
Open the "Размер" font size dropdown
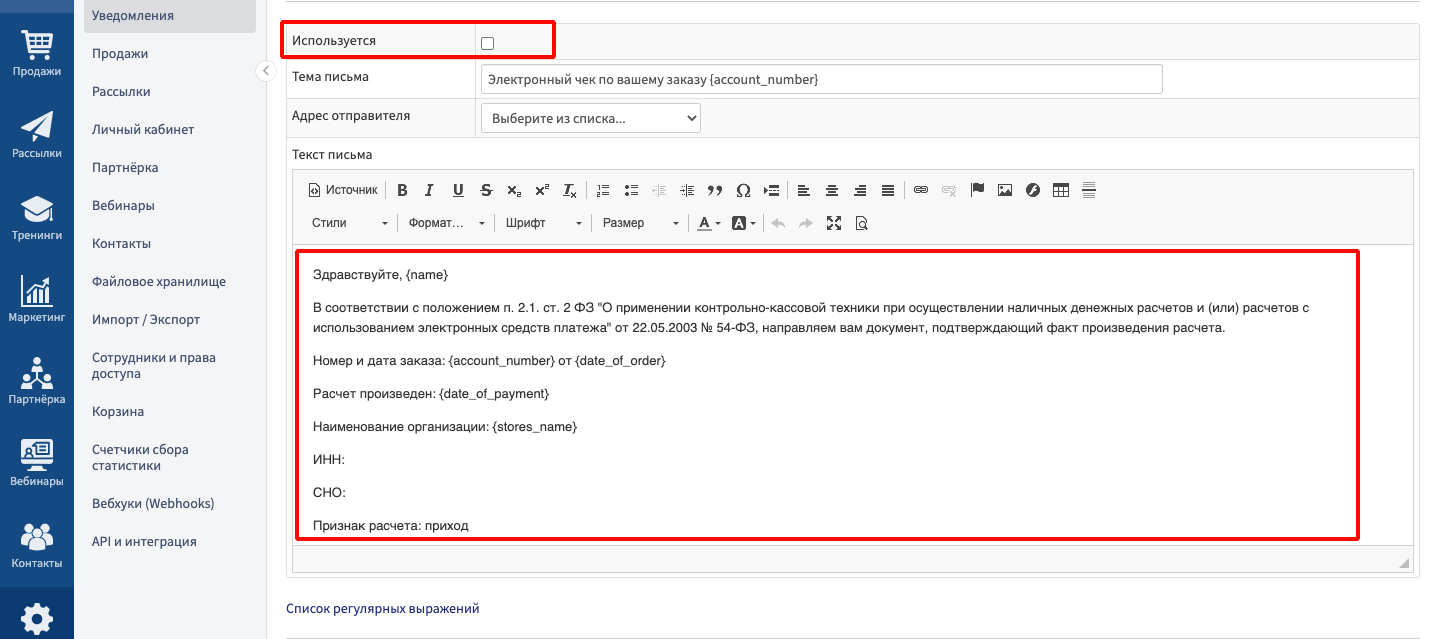pyautogui.click(x=640, y=223)
